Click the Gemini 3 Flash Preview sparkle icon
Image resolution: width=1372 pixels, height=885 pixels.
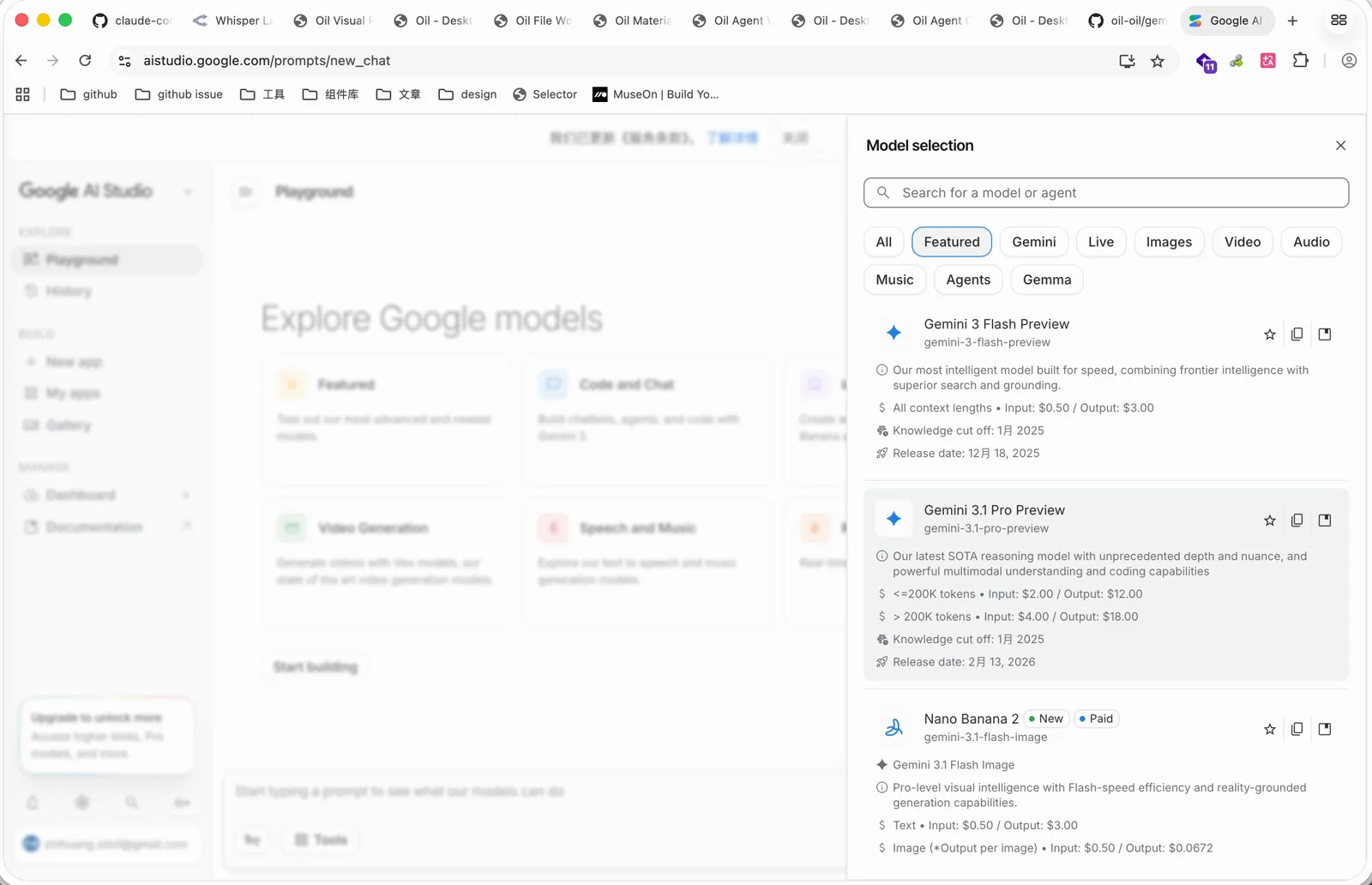click(x=894, y=333)
